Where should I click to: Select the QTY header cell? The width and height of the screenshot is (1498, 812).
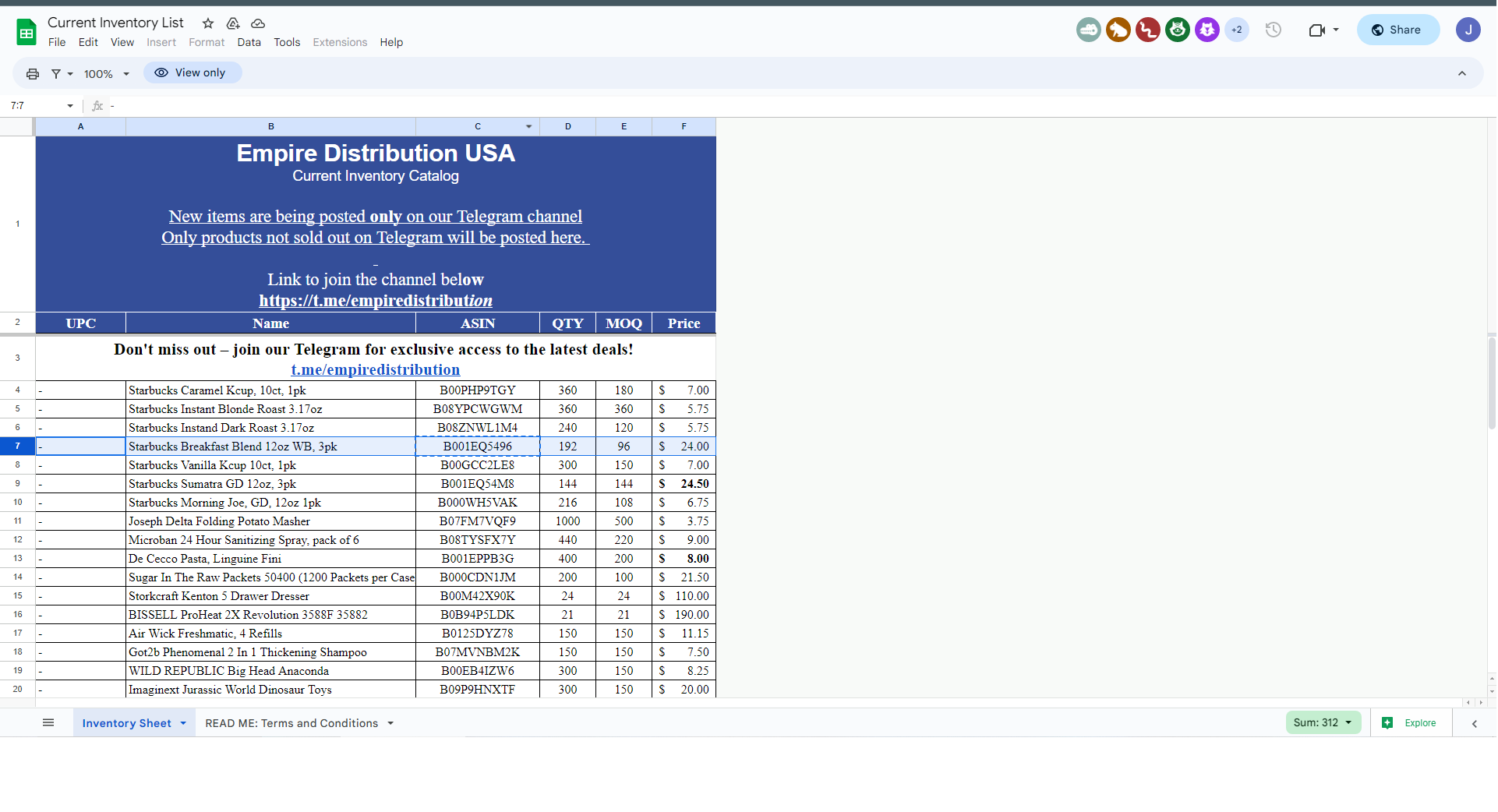coord(567,323)
